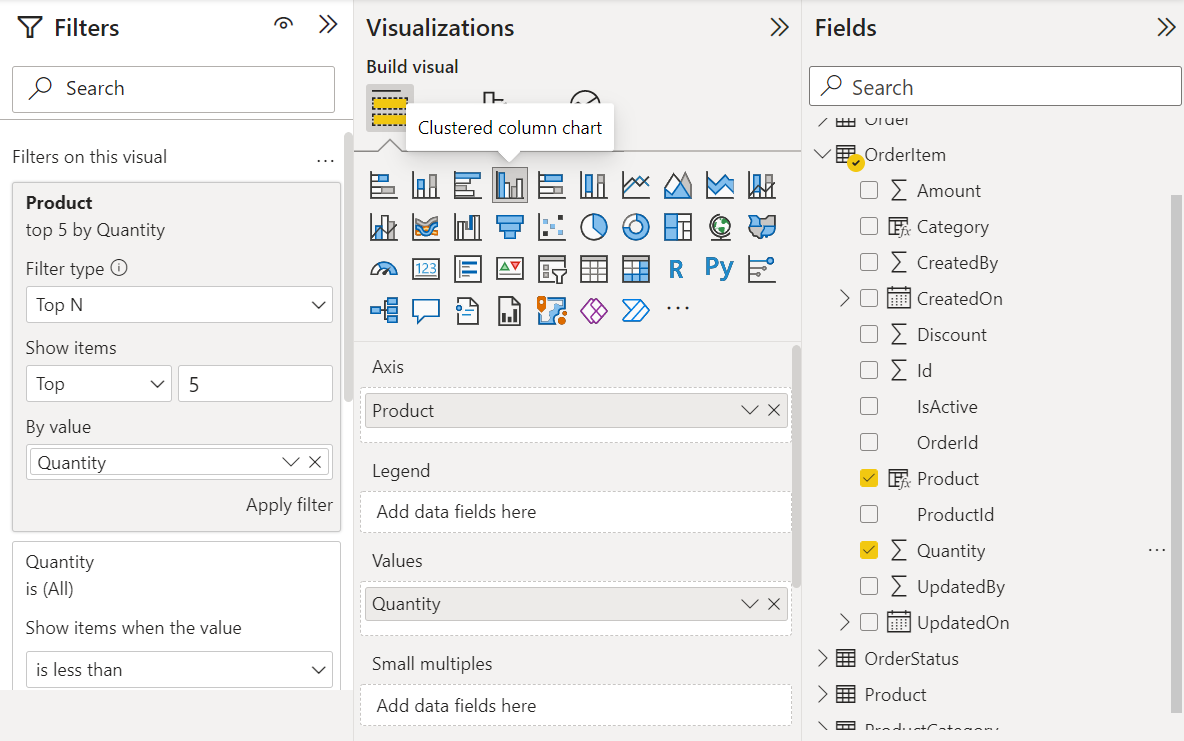
Task: Toggle the eye icon in Filters header
Action: 284,26
